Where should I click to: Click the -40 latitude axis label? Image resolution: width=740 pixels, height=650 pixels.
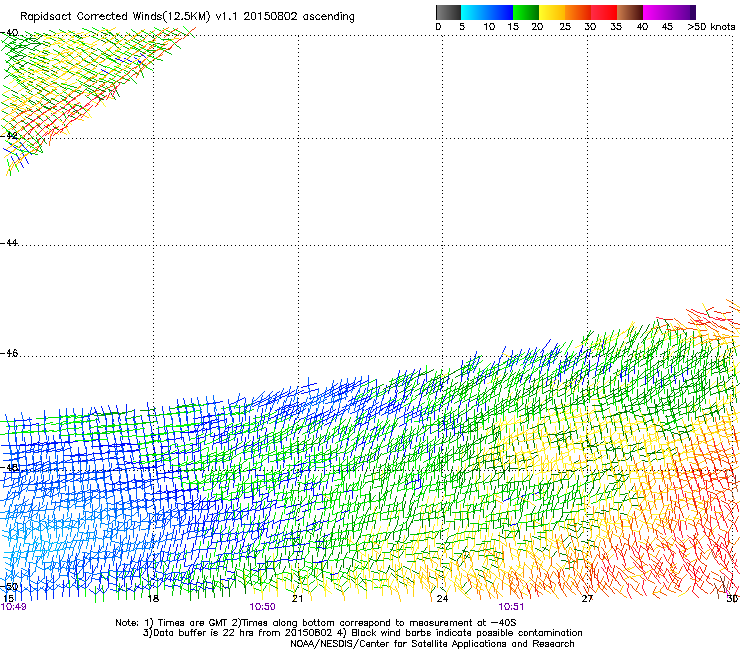[x=9, y=33]
